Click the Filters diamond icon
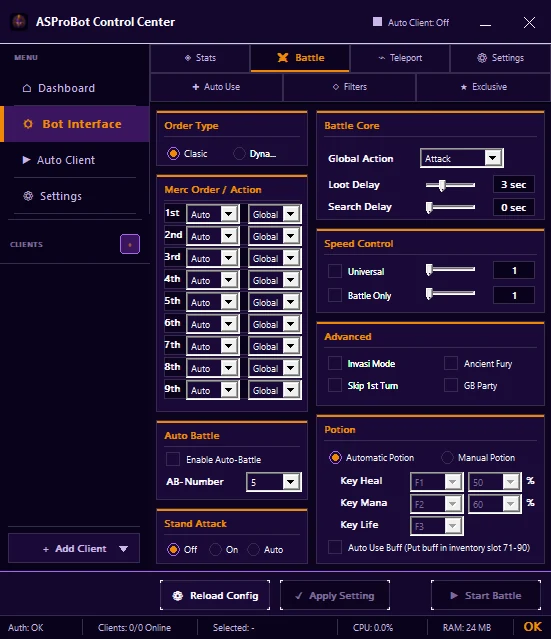 pos(336,87)
